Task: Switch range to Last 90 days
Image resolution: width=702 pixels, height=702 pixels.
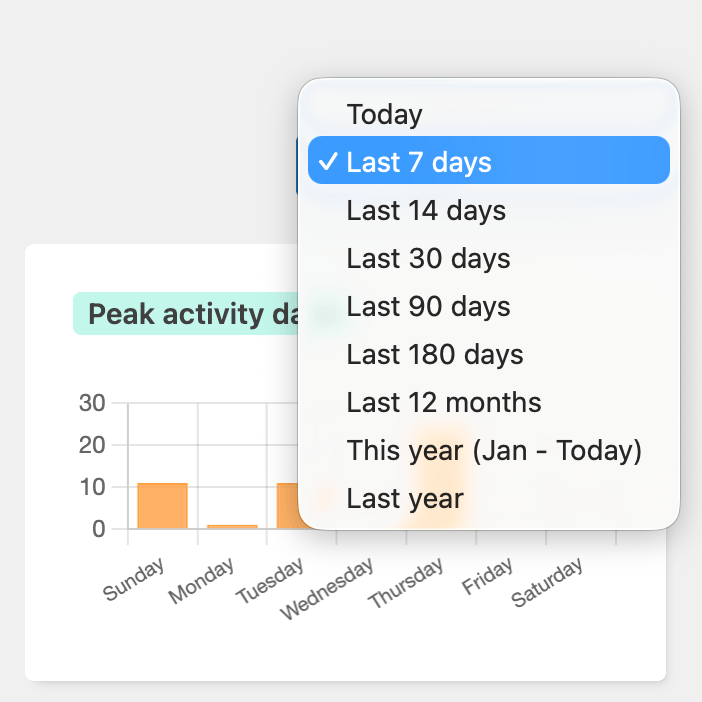Action: pyautogui.click(x=428, y=307)
